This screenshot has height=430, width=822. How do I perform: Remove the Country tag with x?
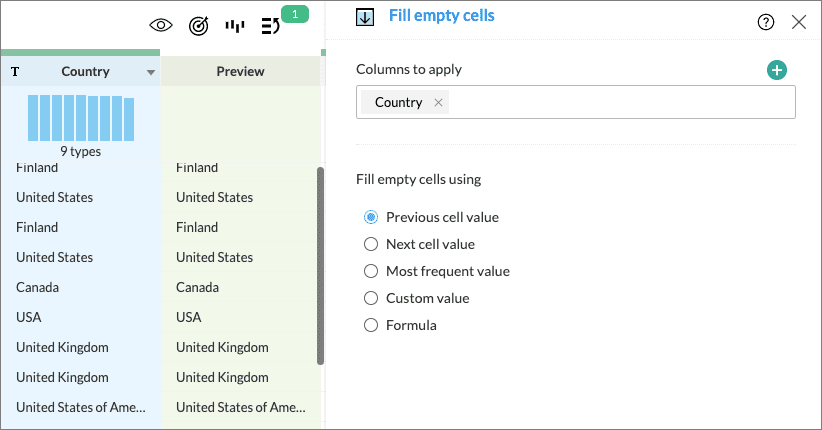[438, 103]
